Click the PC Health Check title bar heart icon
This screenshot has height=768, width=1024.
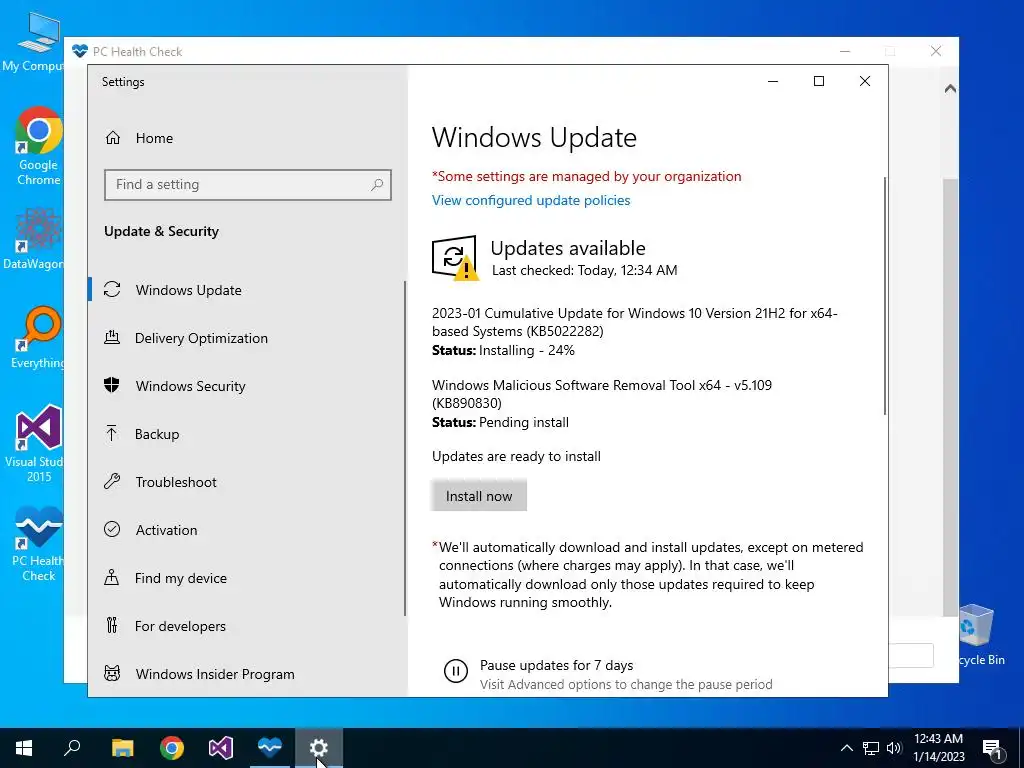pos(80,51)
